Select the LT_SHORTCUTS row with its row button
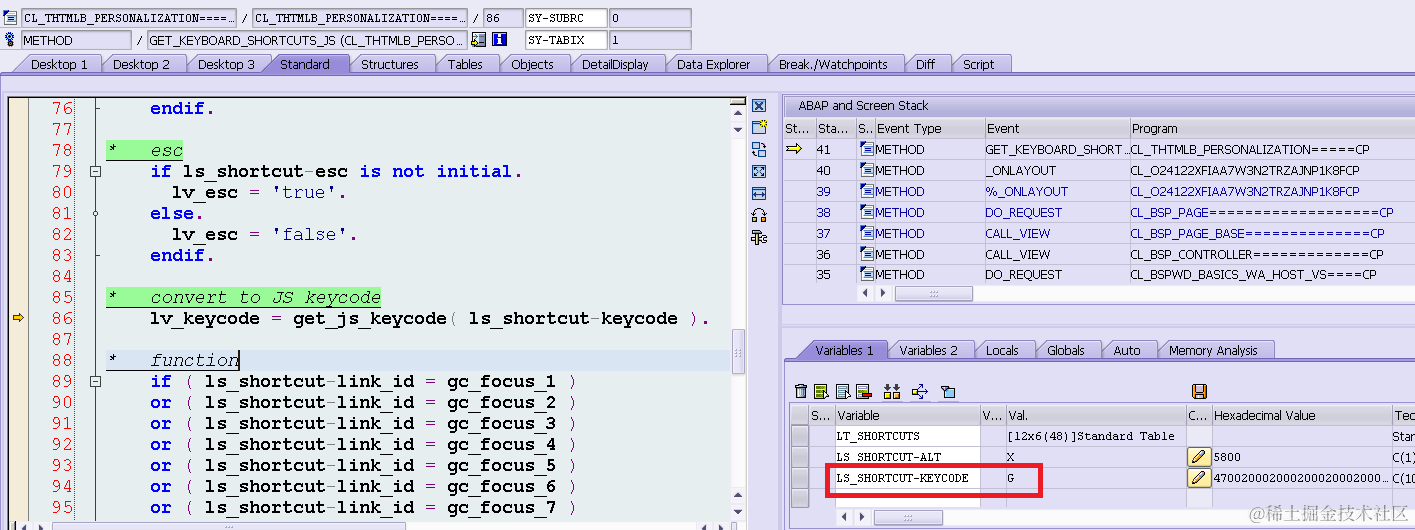Image resolution: width=1415 pixels, height=530 pixels. (799, 436)
